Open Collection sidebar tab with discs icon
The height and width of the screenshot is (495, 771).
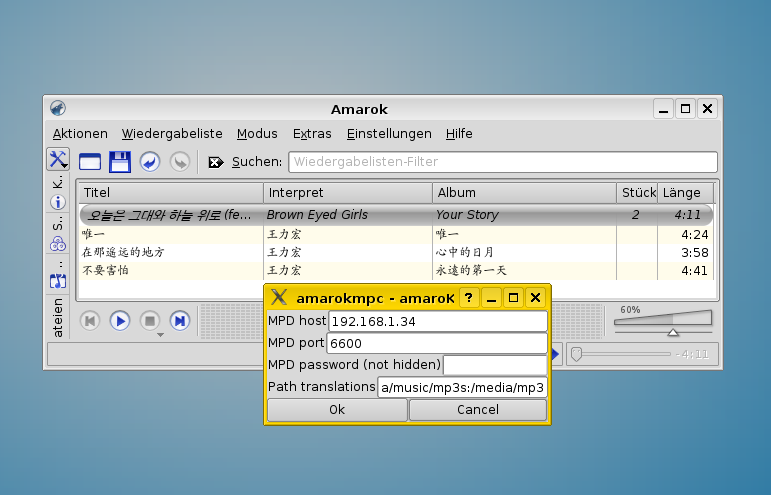coord(58,233)
